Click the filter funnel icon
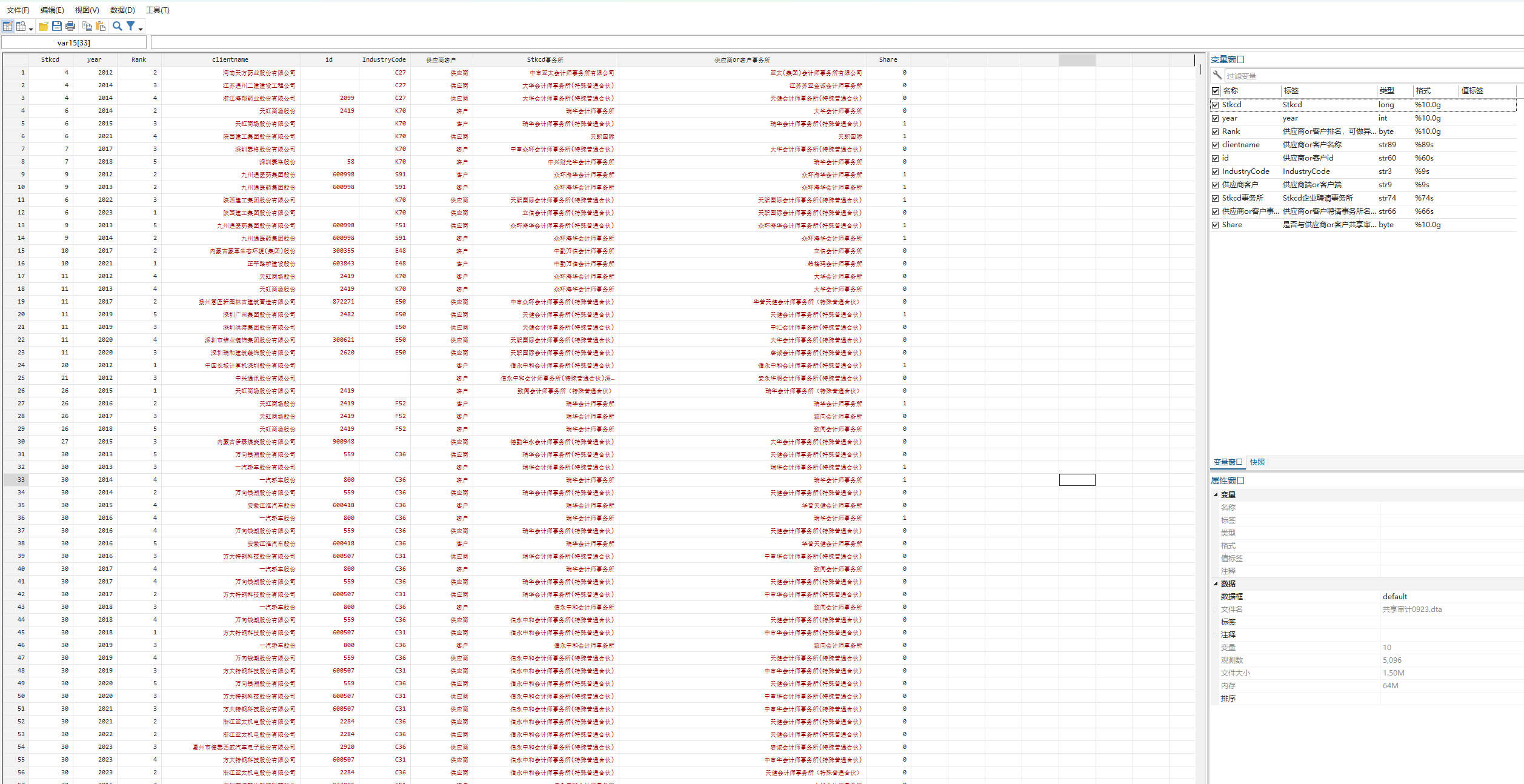Viewport: 1524px width, 784px height. [130, 26]
